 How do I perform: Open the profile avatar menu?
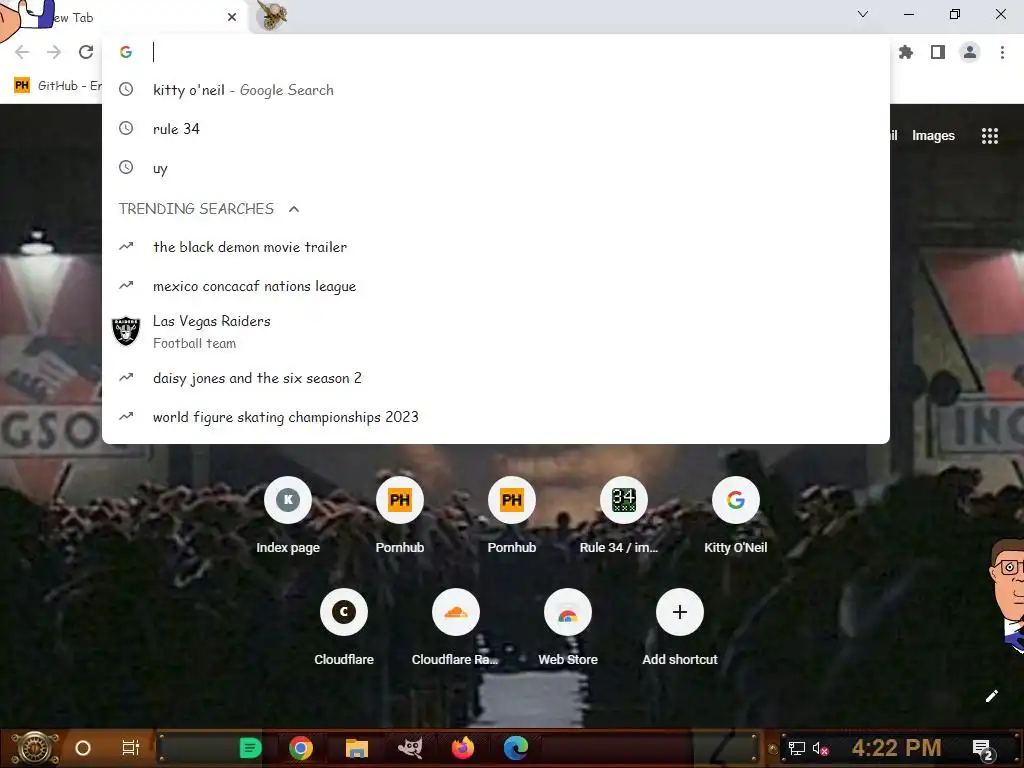(970, 52)
